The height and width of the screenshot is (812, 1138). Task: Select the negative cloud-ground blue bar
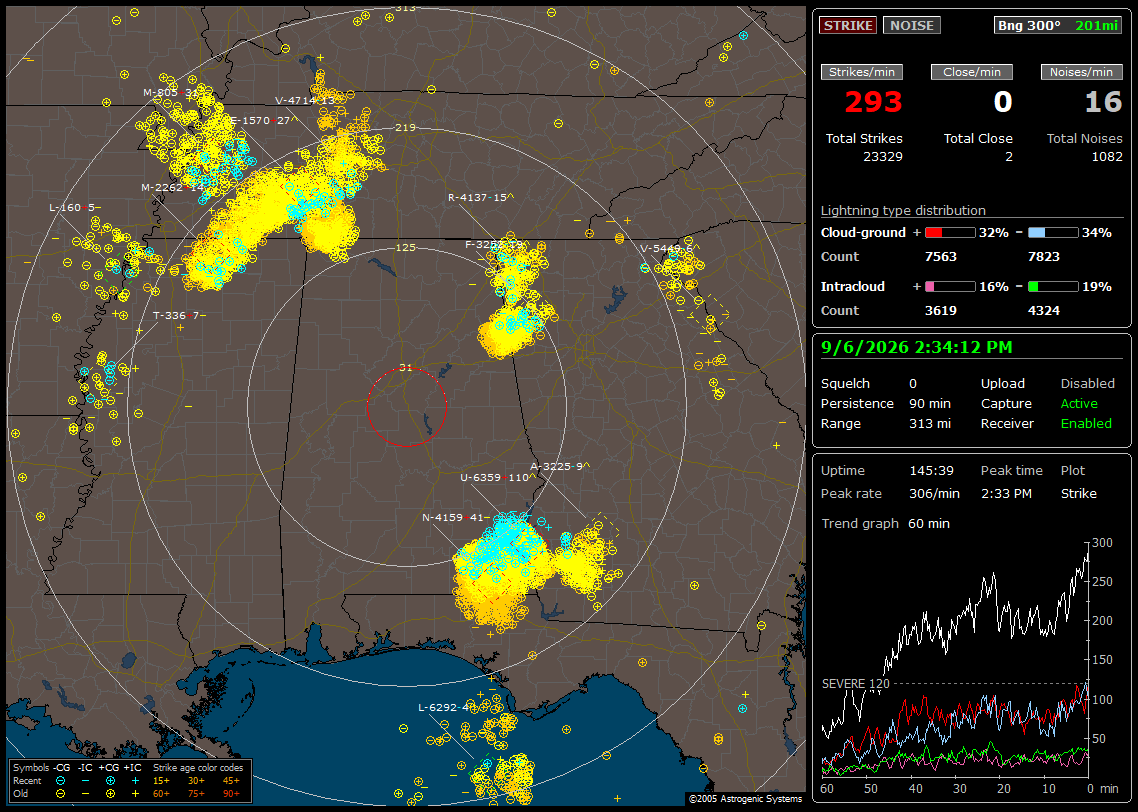[x=1053, y=232]
